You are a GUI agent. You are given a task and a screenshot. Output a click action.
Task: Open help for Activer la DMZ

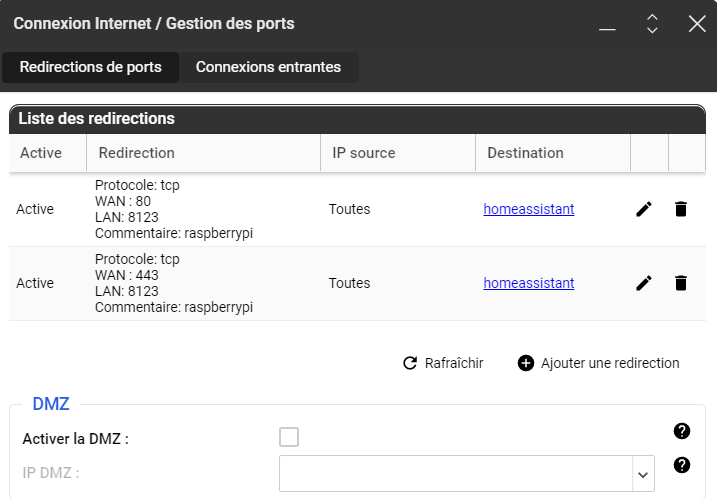pyautogui.click(x=682, y=431)
